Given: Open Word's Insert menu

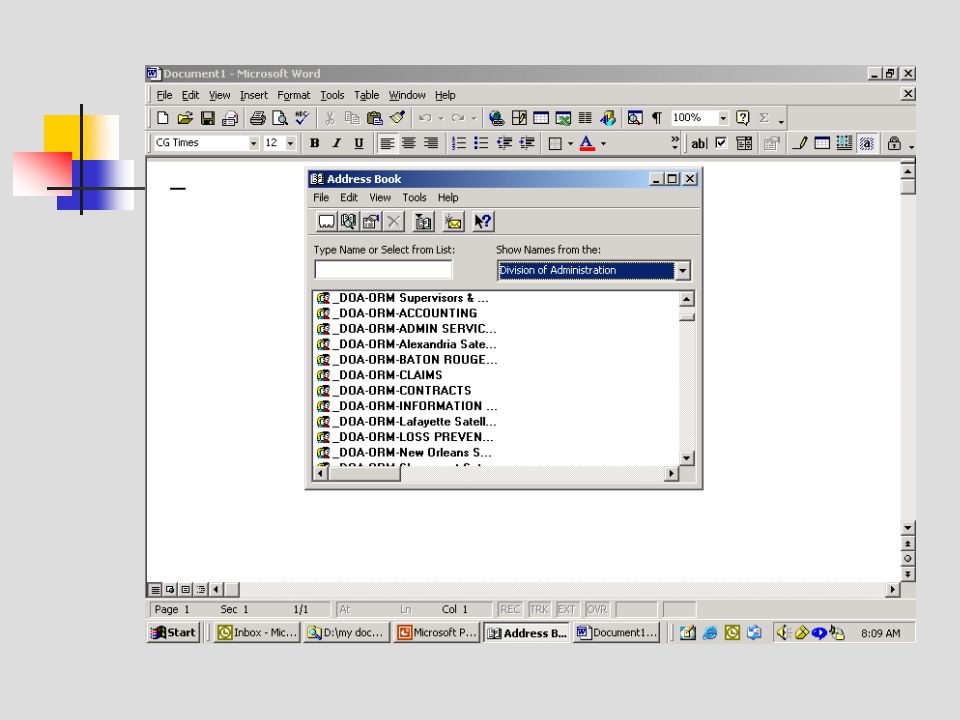Looking at the screenshot, I should [x=253, y=95].
